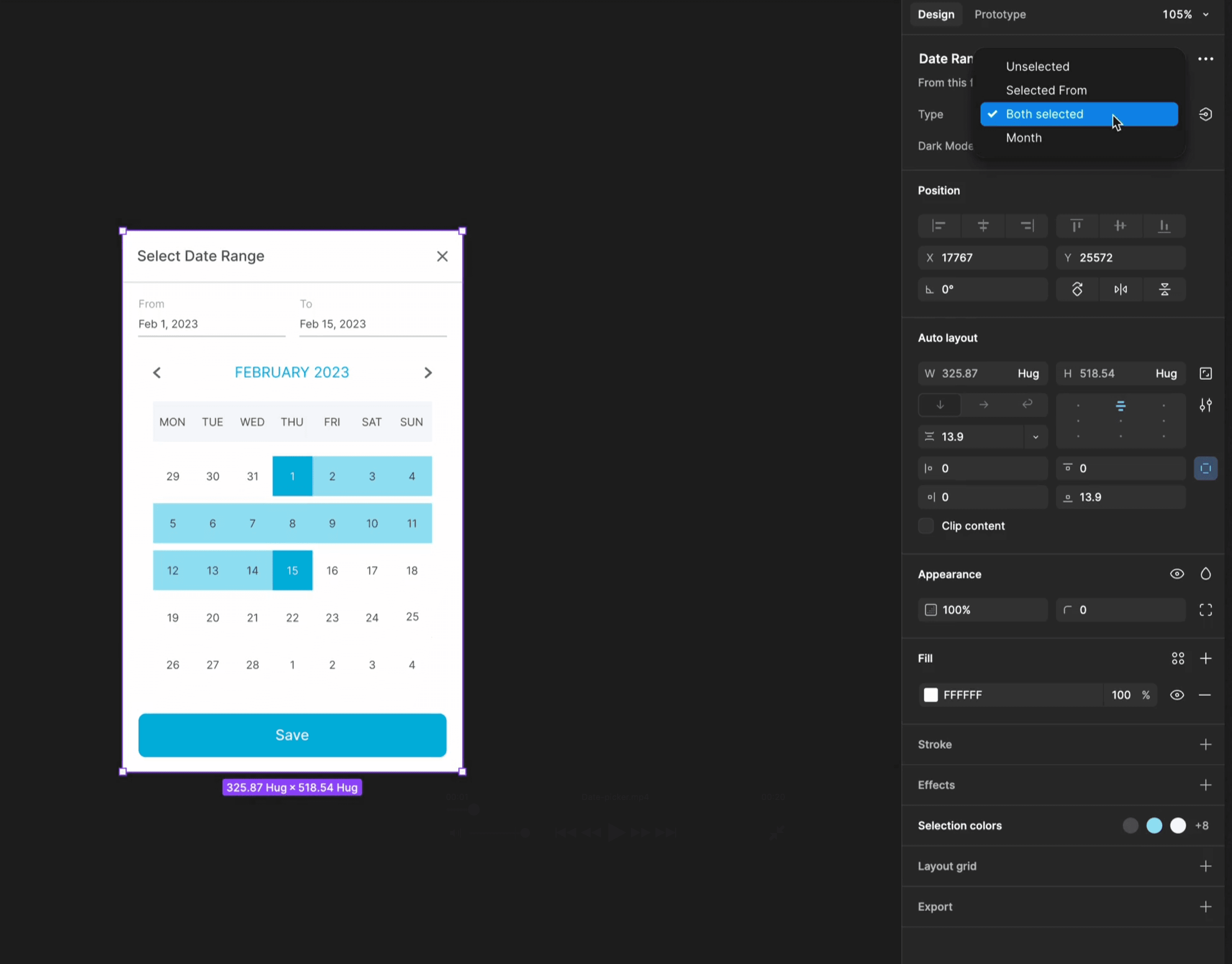
Task: Switch to the Prototype tab
Action: 999,15
